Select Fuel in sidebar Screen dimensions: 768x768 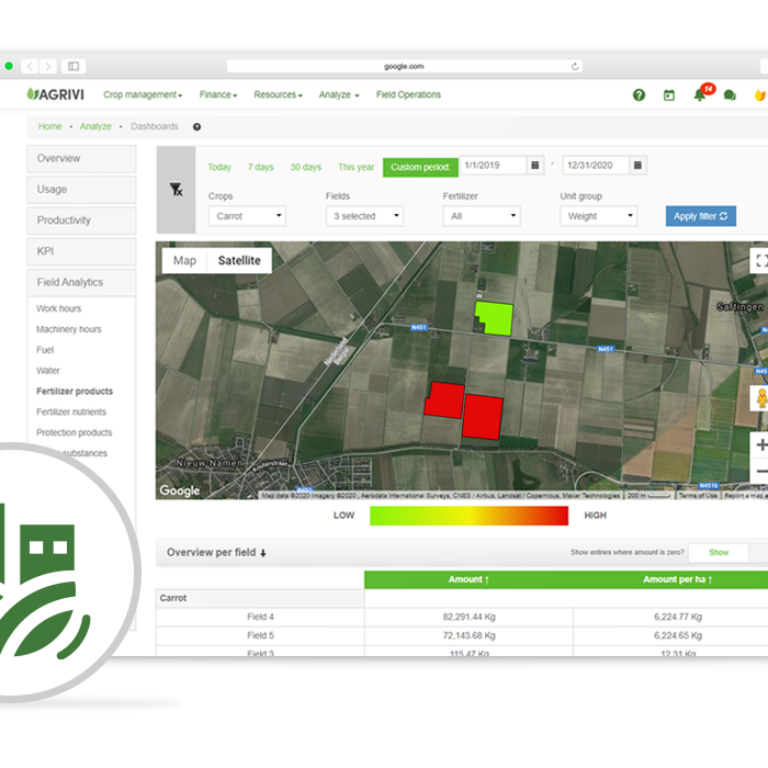45,350
